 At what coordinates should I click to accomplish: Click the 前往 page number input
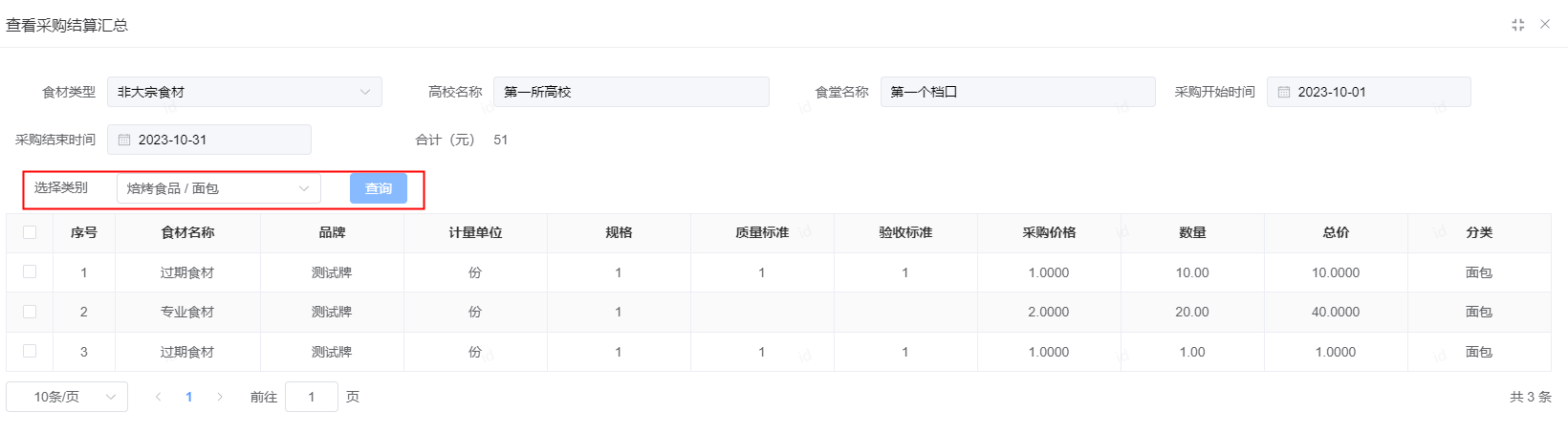coord(312,397)
